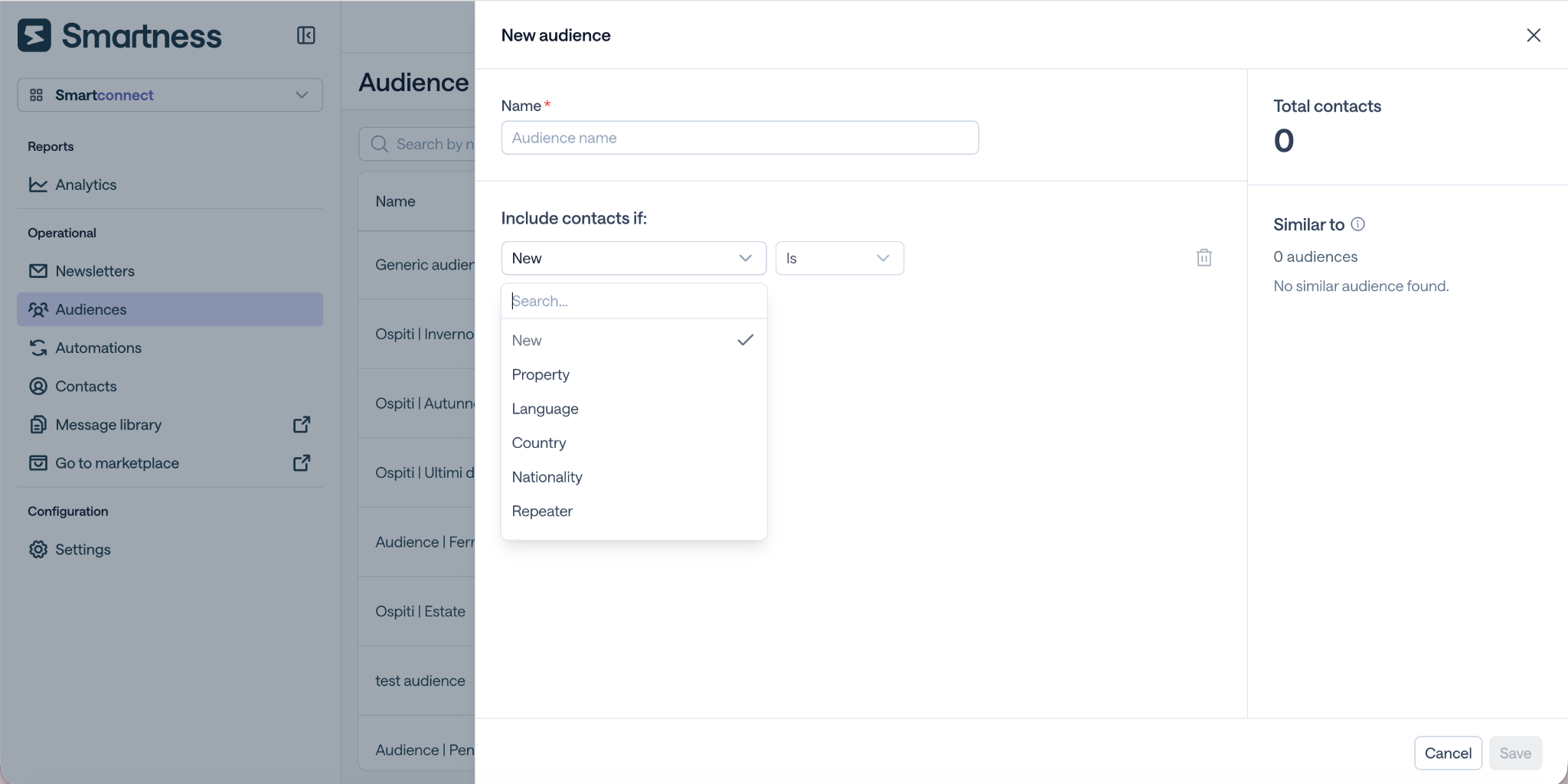Screen dimensions: 1568x784
Task: Delete the condition using the trash icon
Action: coord(1204,258)
